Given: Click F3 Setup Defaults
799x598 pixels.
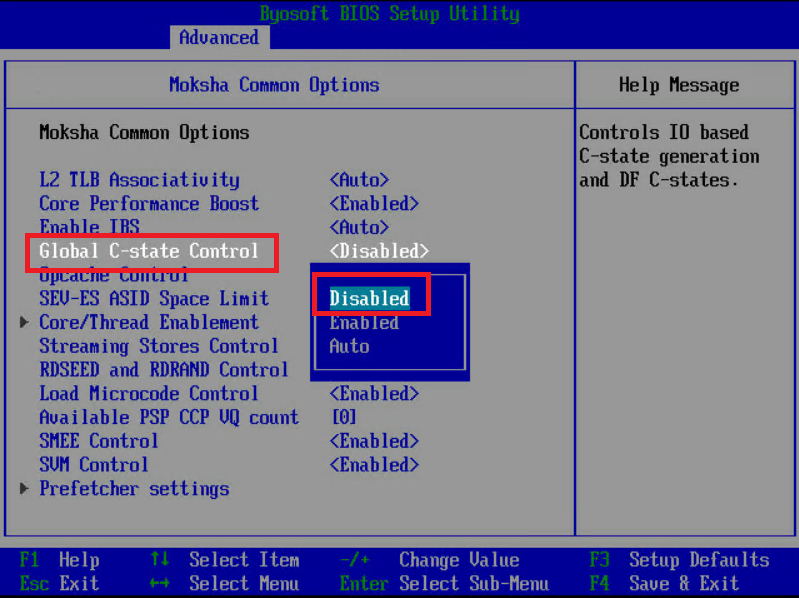Looking at the screenshot, I should click(x=679, y=560).
